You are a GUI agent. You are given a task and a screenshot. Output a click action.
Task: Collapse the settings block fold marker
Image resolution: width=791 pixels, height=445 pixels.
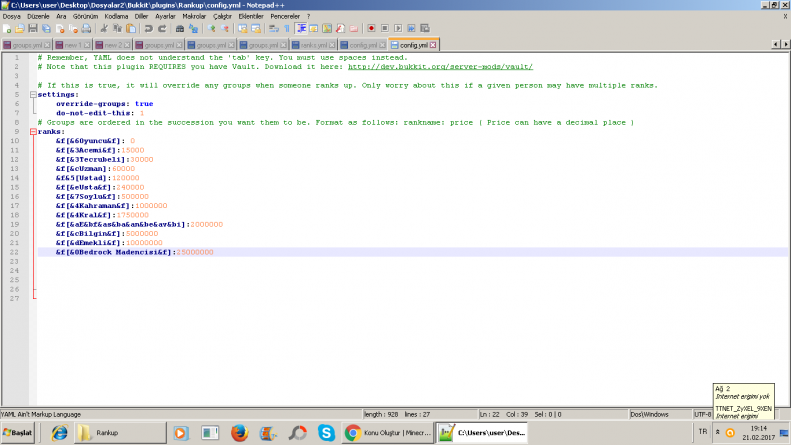coord(33,95)
